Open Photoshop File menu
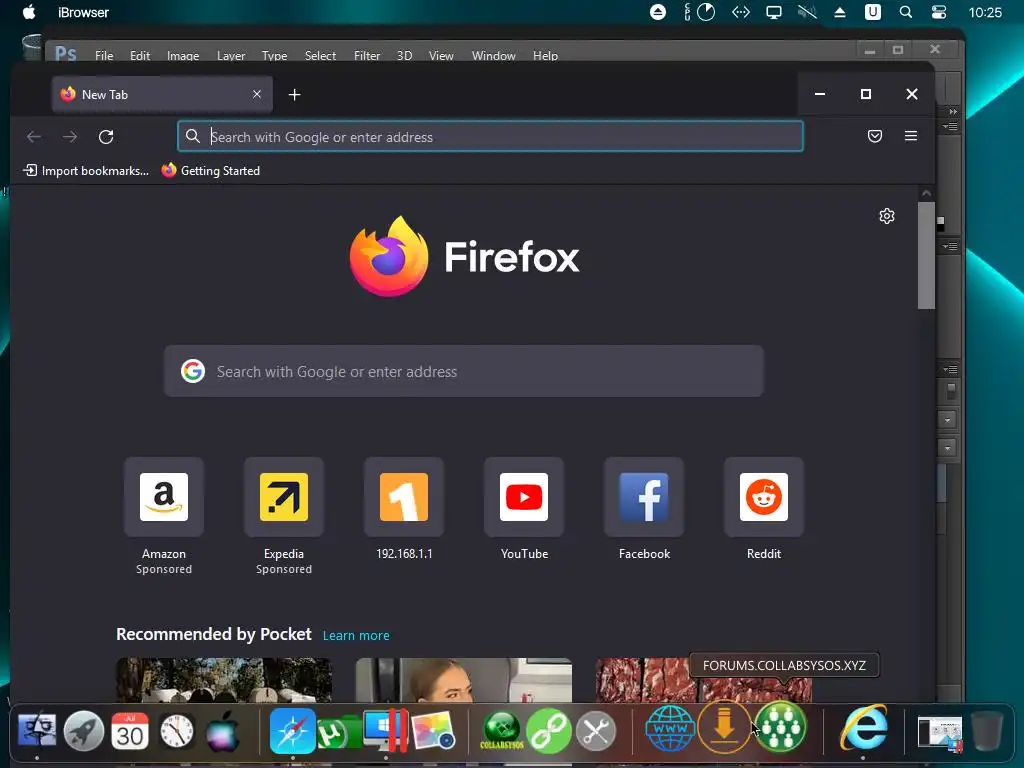Image resolution: width=1024 pixels, height=768 pixels. click(104, 56)
